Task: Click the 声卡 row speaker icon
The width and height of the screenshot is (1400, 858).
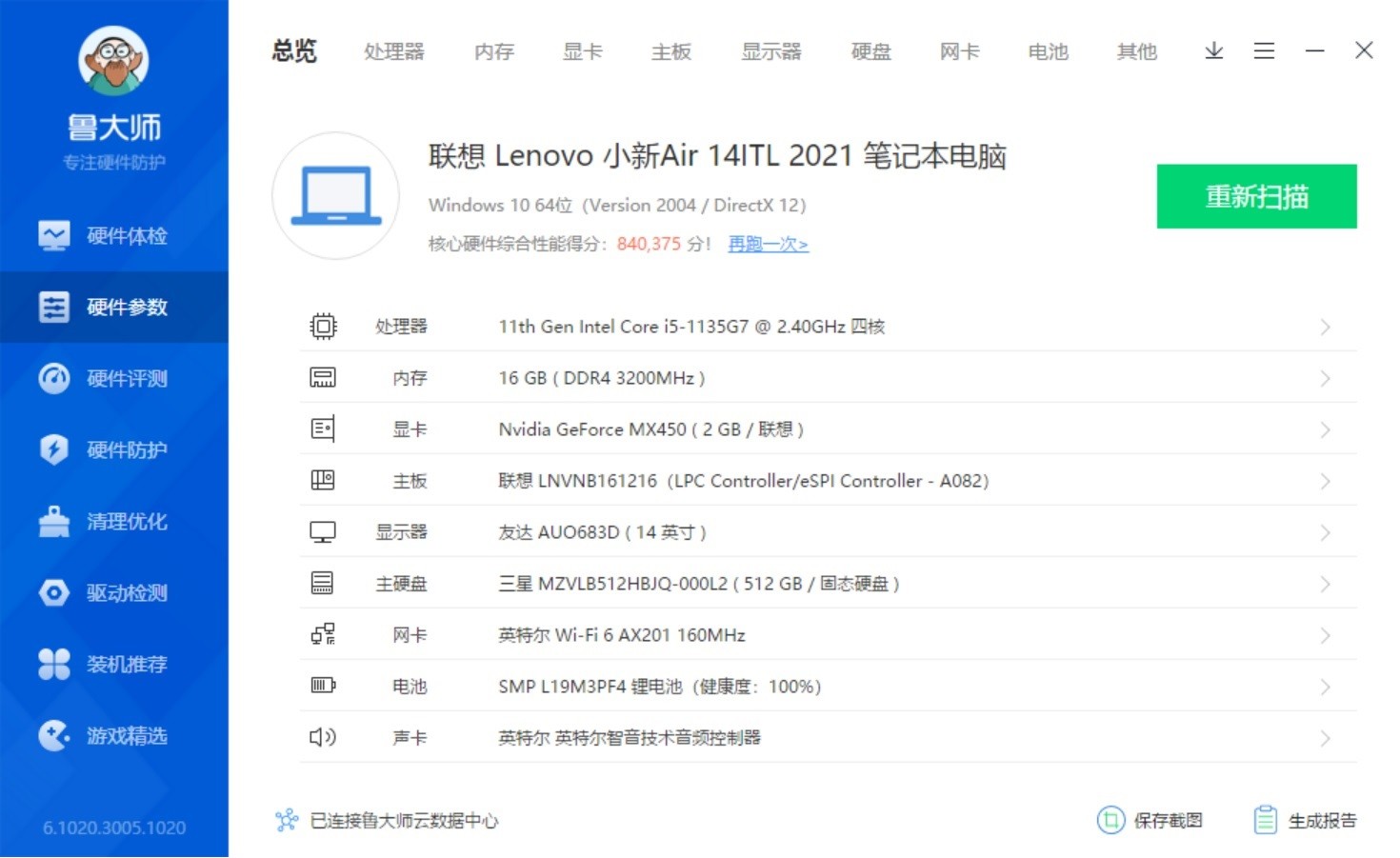Action: tap(323, 737)
